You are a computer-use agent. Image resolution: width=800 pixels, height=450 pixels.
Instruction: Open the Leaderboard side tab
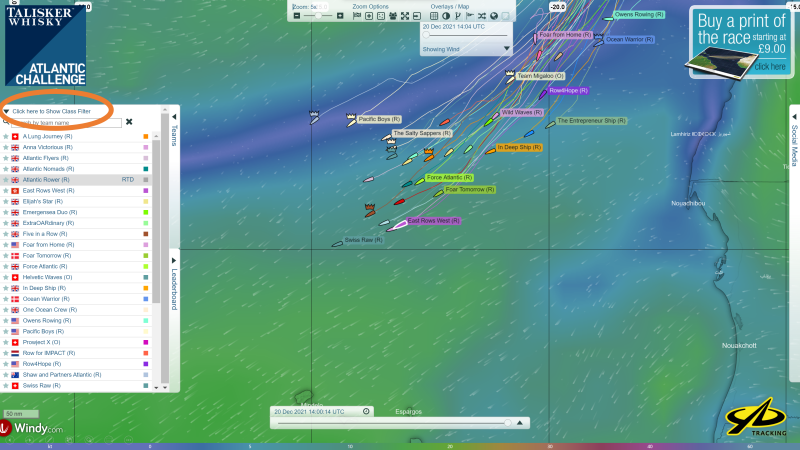tap(174, 289)
